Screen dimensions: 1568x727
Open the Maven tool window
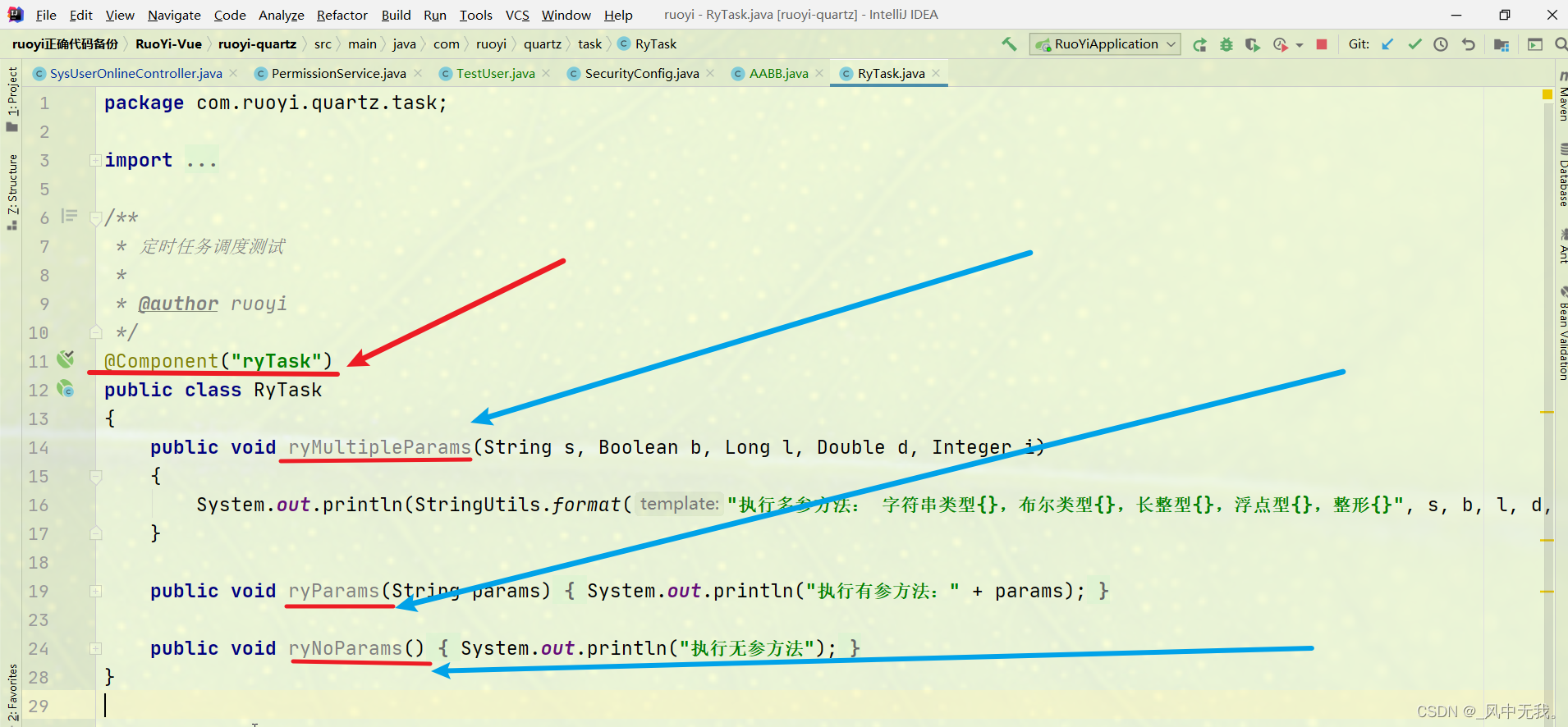click(1562, 97)
